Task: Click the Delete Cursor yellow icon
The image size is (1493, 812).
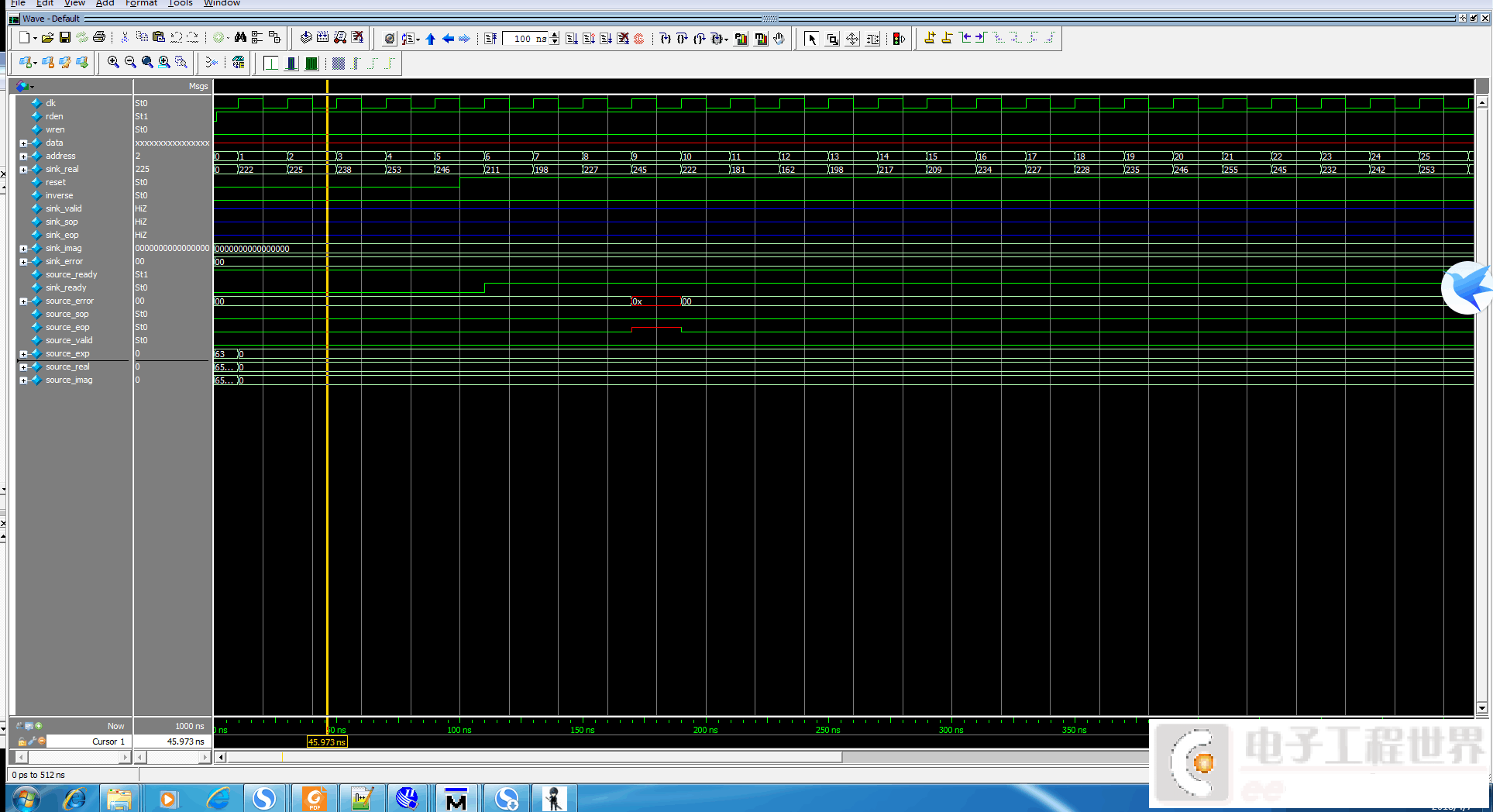Action: point(947,37)
